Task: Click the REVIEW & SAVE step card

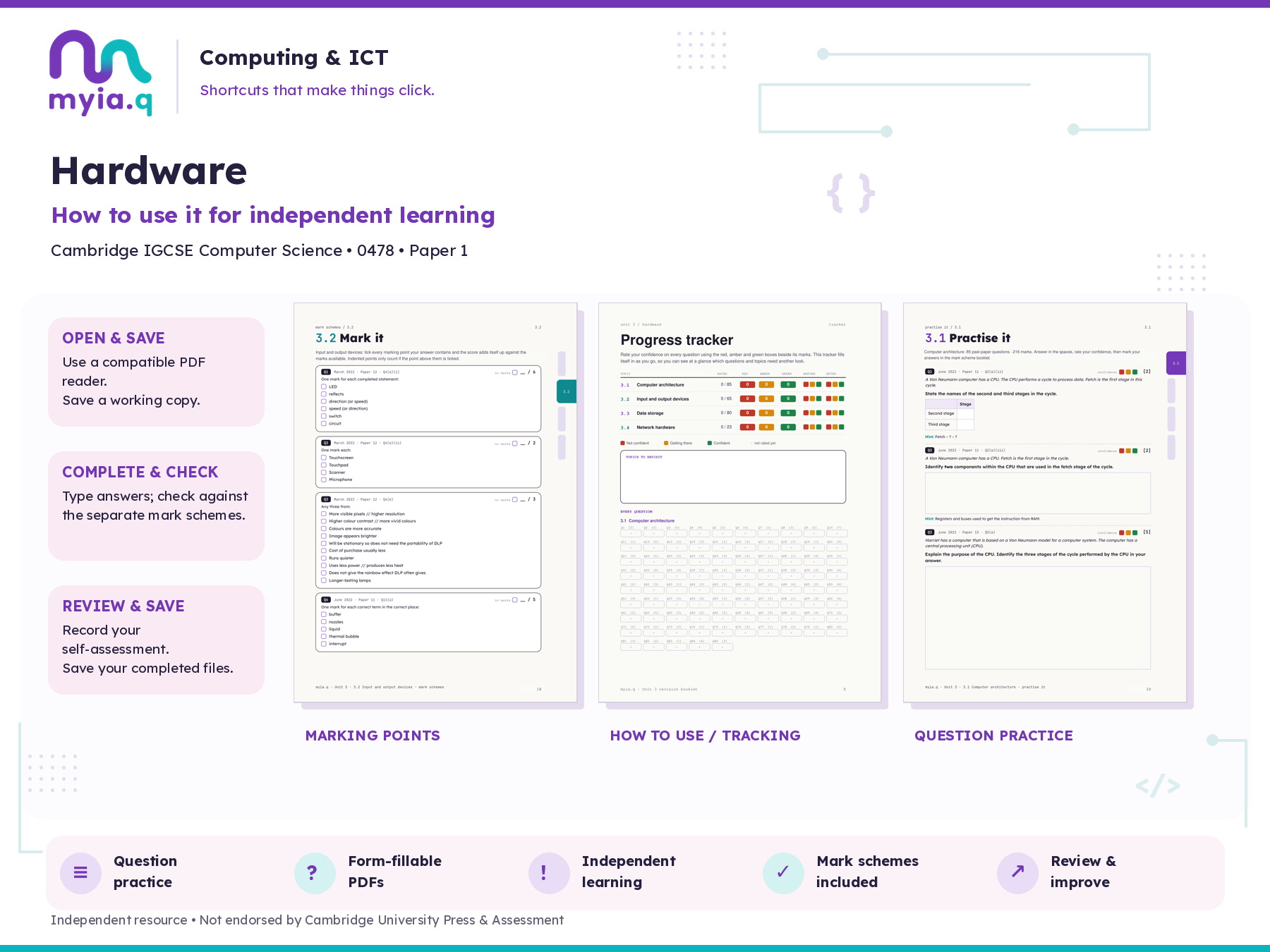Action: 156,640
